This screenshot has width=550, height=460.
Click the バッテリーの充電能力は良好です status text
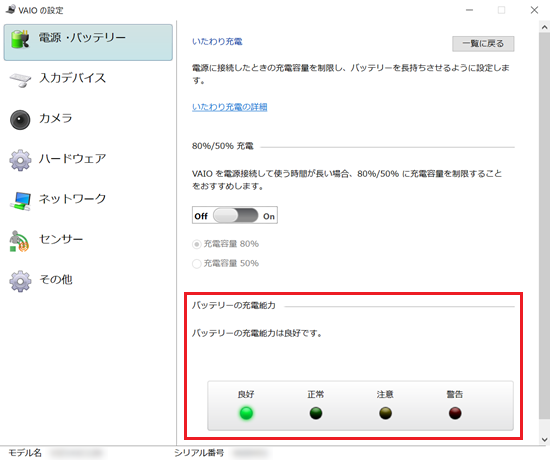point(257,333)
